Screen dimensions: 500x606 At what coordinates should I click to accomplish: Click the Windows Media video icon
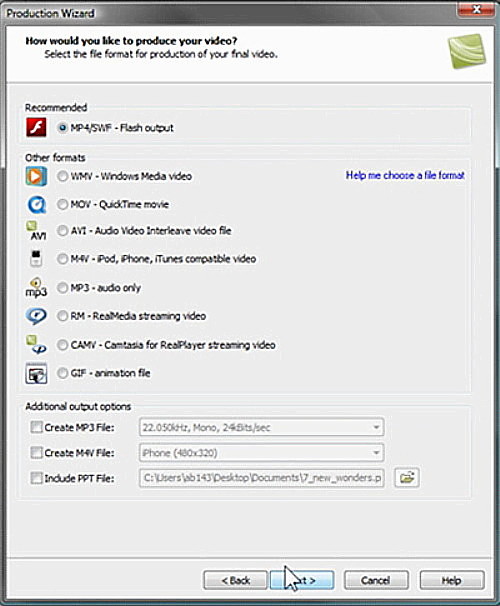click(x=36, y=176)
